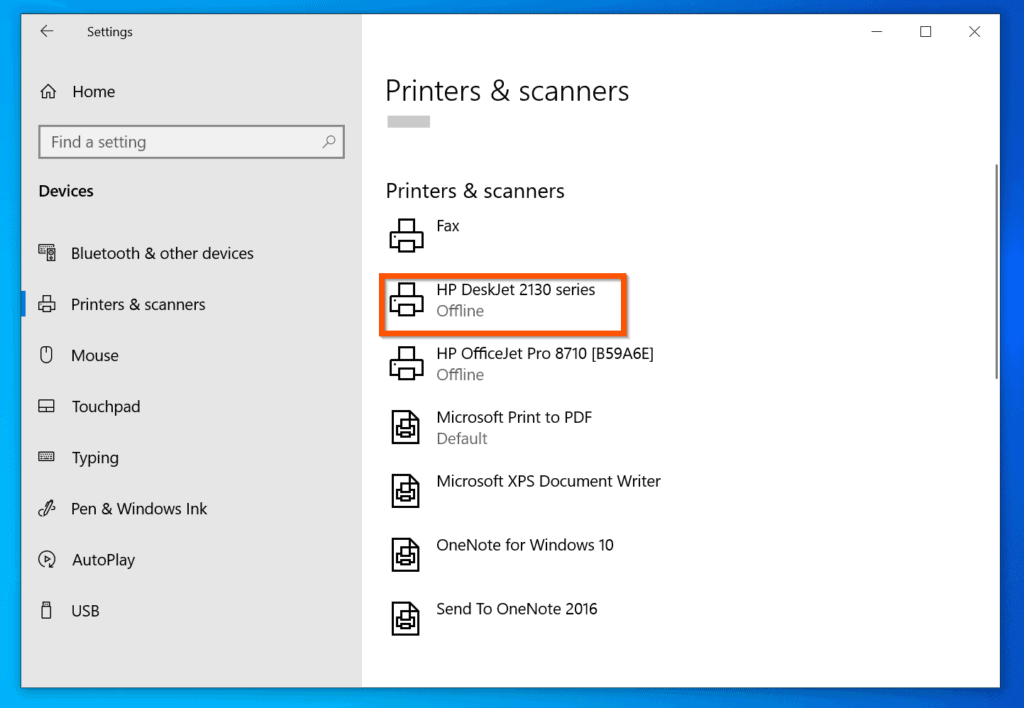
Task: Open Pen & Windows Ink settings
Action: click(191, 508)
